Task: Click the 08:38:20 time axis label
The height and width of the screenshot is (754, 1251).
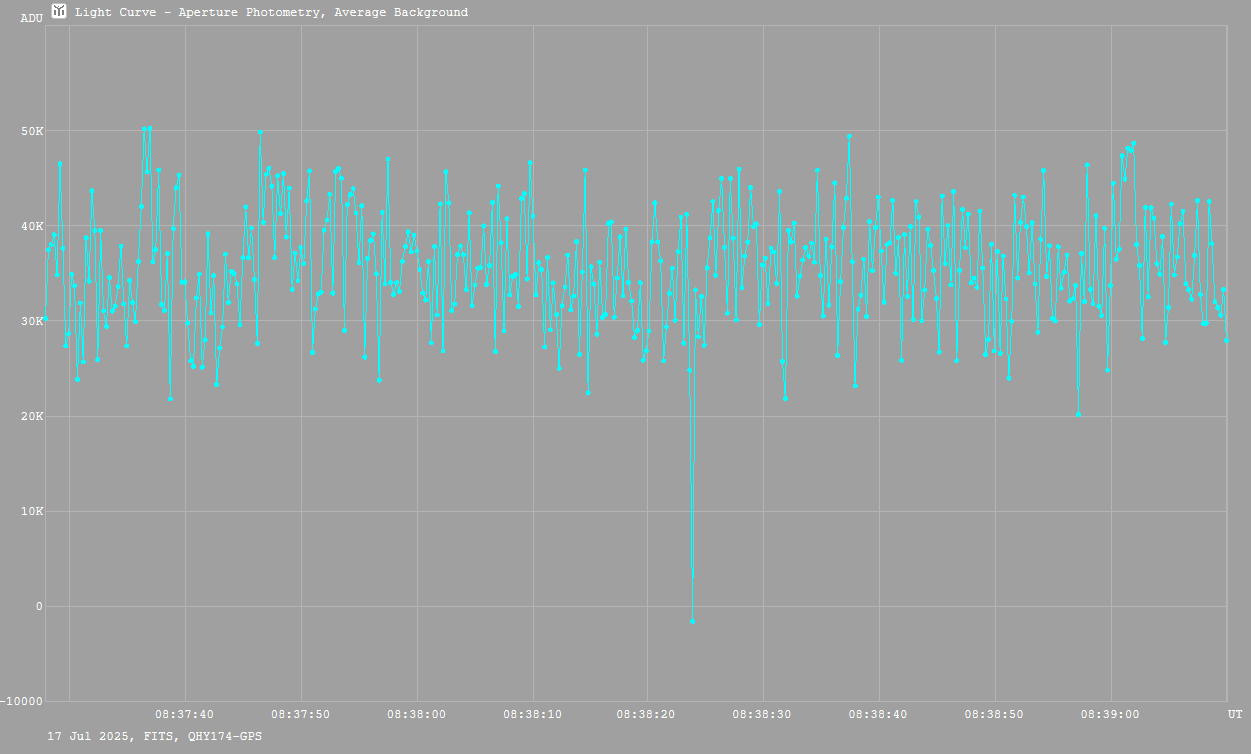Action: (x=647, y=714)
